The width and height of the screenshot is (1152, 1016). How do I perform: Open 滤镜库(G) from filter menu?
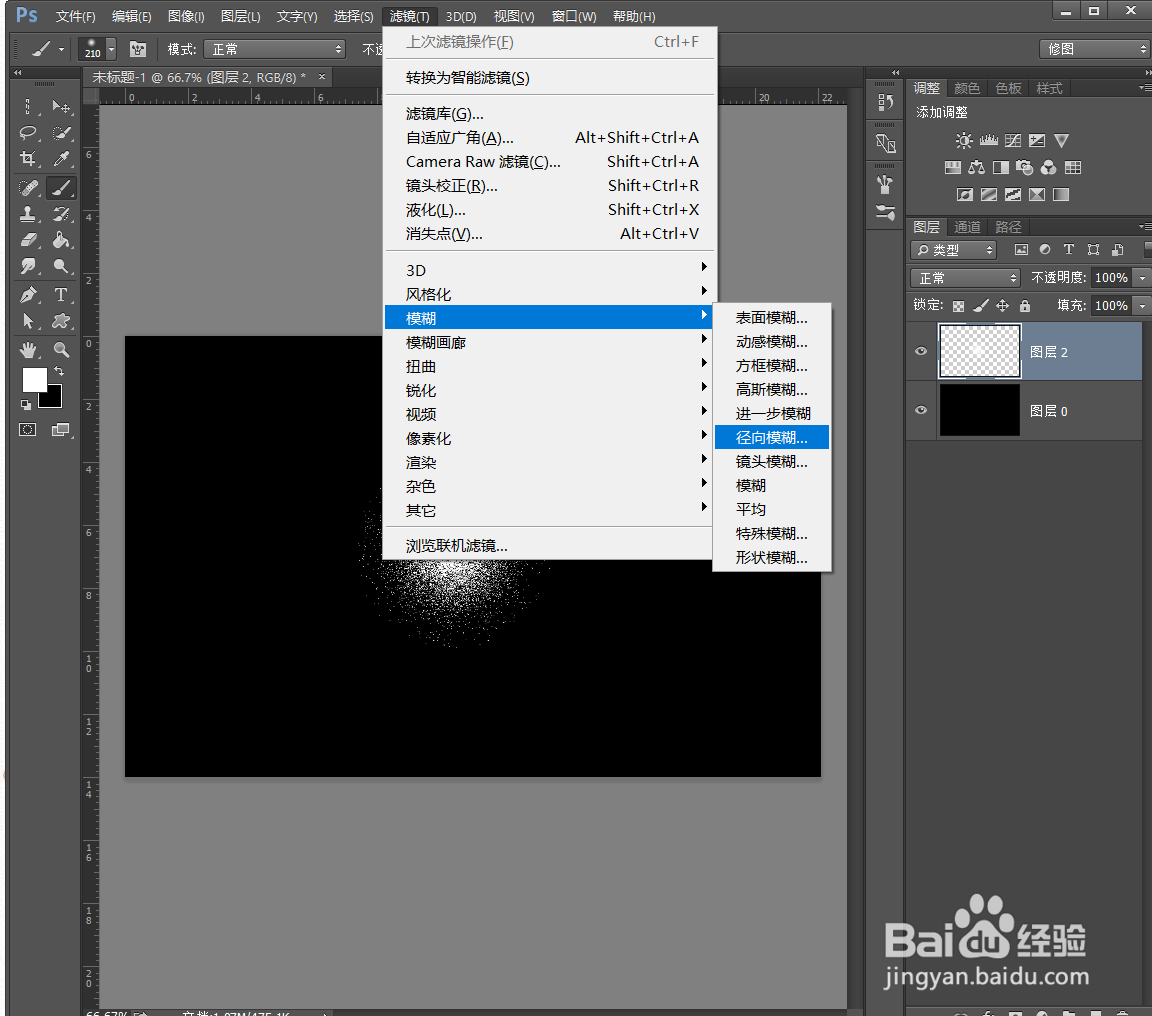pyautogui.click(x=444, y=114)
